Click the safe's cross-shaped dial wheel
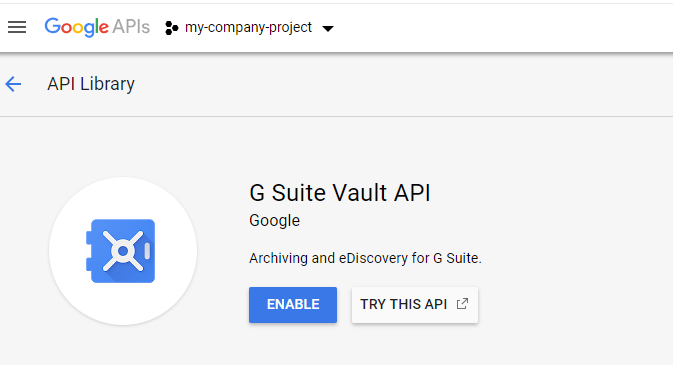The width and height of the screenshot is (673, 377). pyautogui.click(x=123, y=251)
